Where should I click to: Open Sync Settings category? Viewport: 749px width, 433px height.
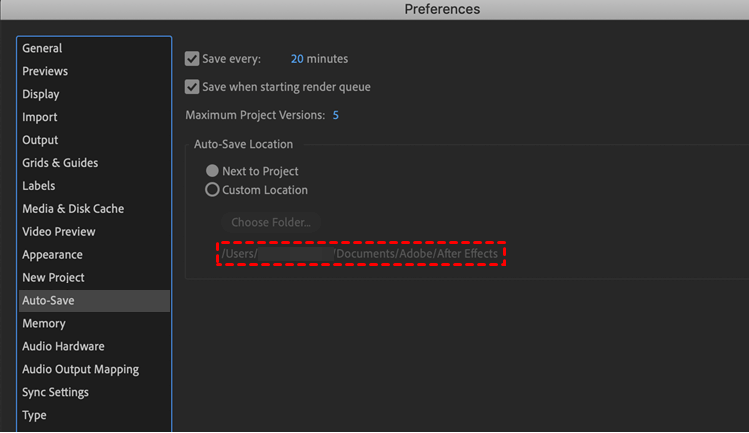point(55,393)
